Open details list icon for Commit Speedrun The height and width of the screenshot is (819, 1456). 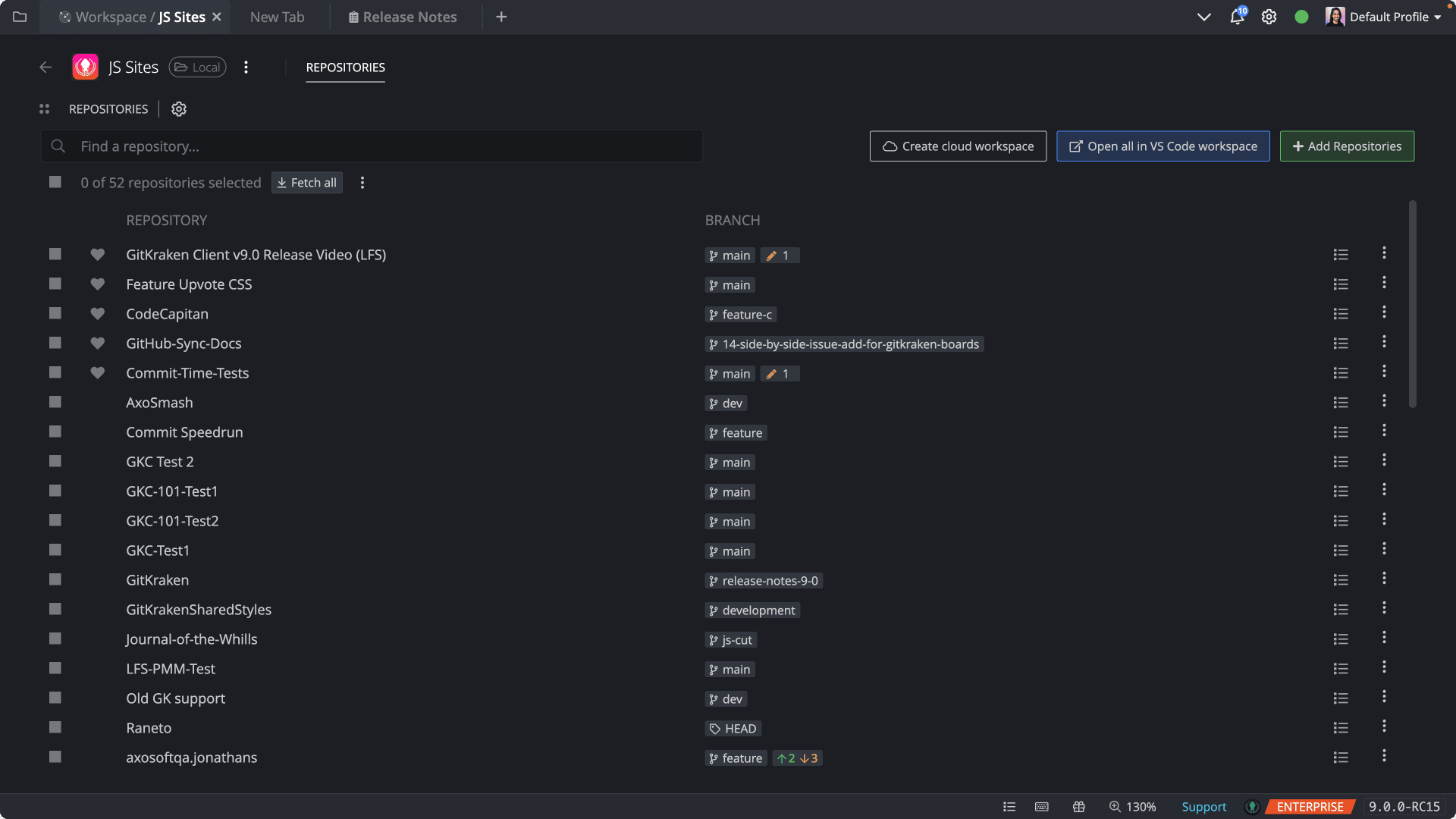click(1341, 432)
